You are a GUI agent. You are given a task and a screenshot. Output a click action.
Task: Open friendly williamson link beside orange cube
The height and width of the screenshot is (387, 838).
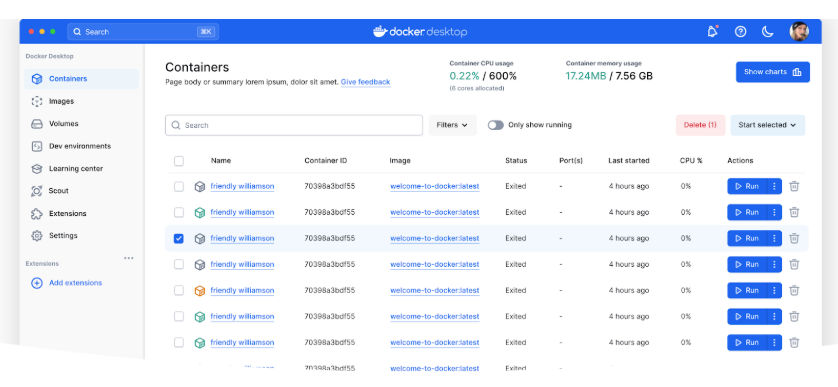click(x=242, y=291)
